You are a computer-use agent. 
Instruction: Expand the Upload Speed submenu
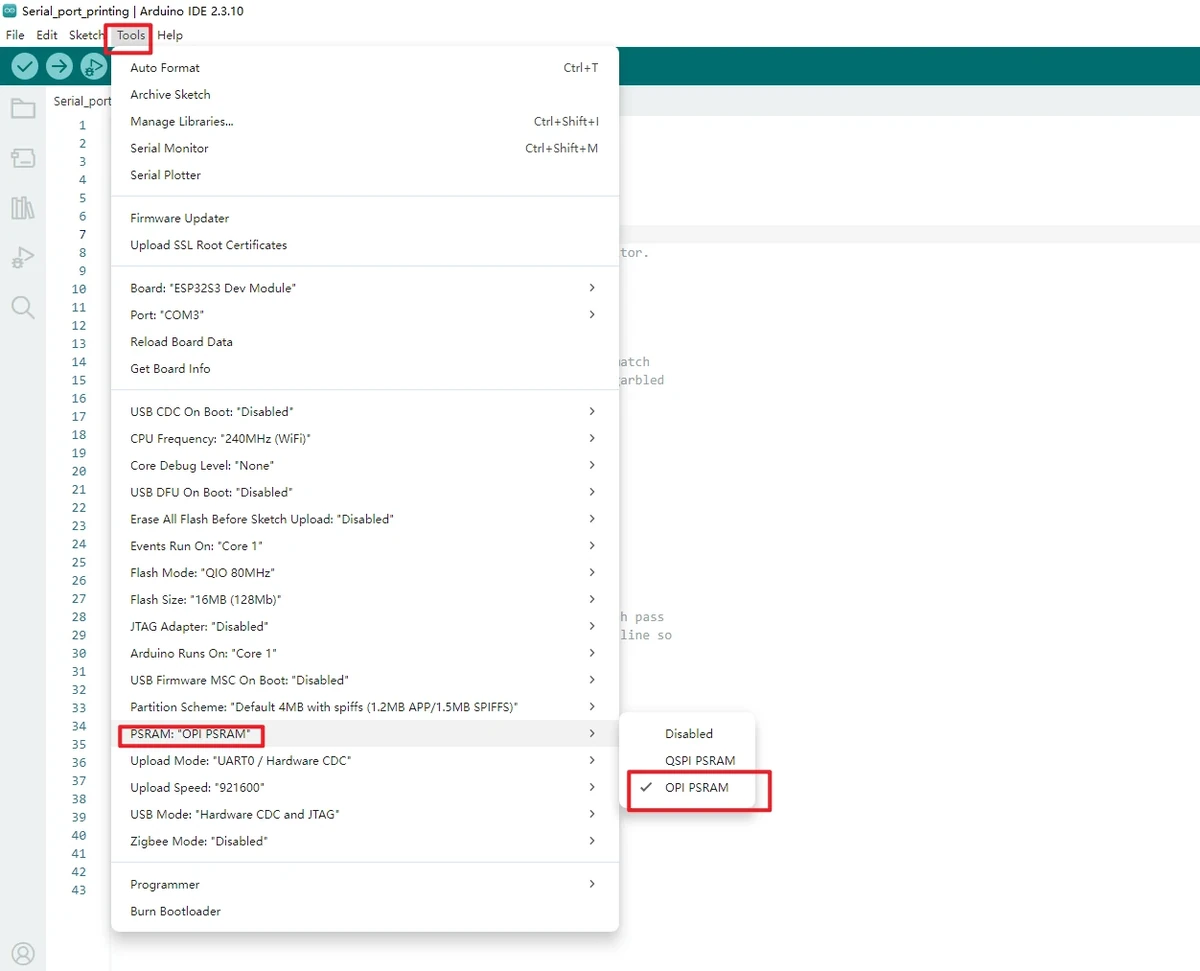(365, 788)
